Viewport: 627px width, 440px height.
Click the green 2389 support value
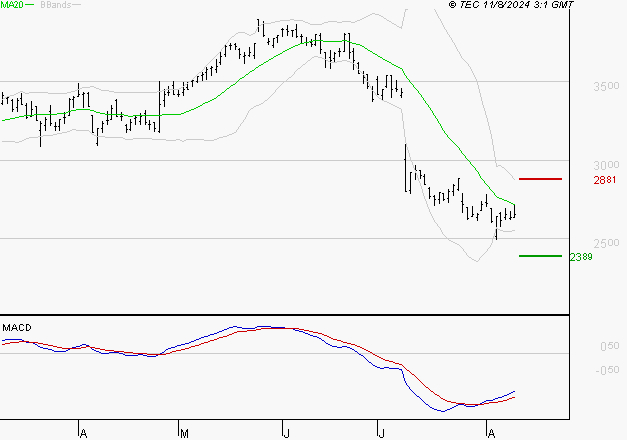[x=581, y=257]
